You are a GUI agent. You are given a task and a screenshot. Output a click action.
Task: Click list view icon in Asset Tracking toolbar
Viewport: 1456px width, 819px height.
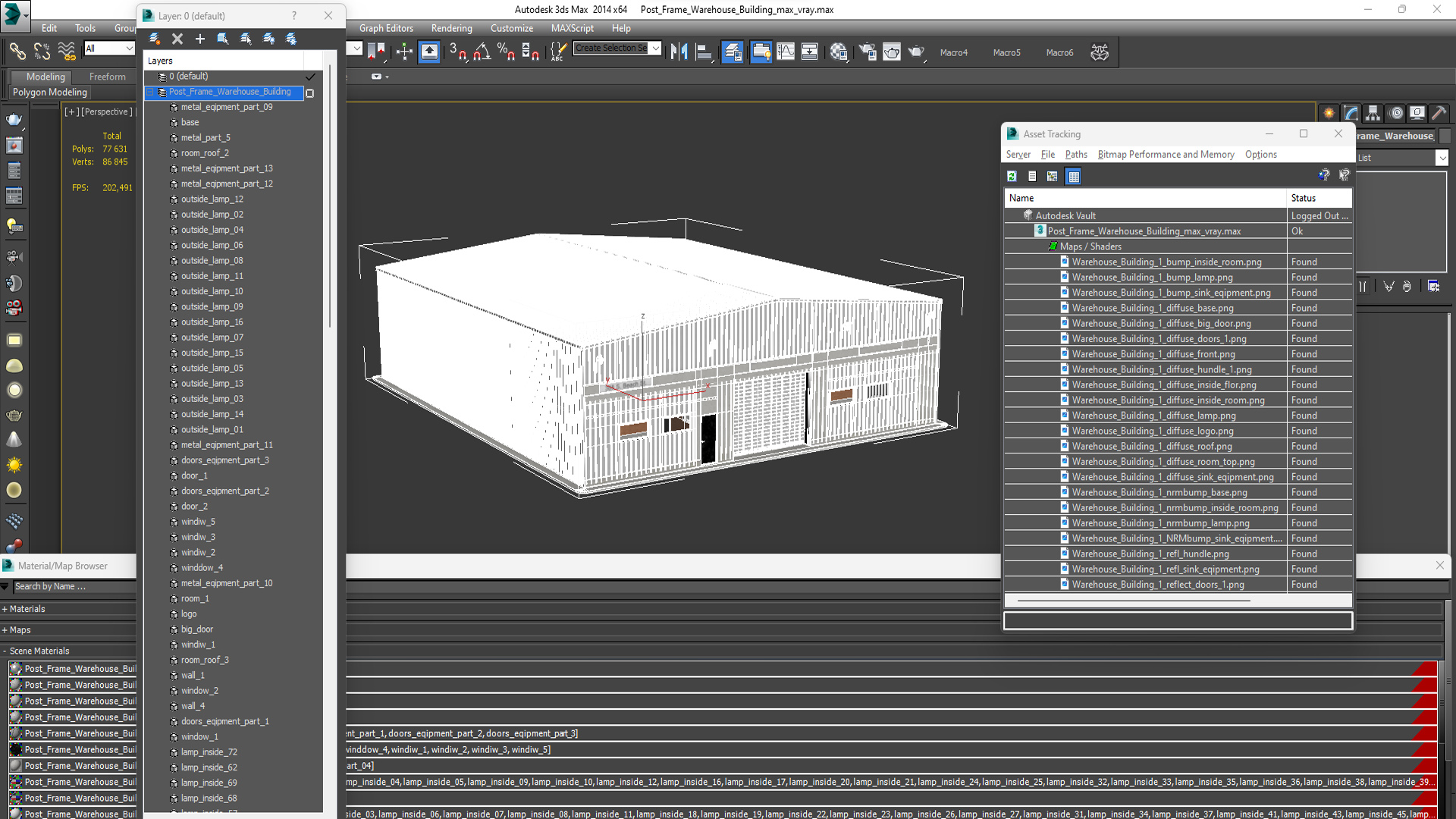(x=1032, y=176)
